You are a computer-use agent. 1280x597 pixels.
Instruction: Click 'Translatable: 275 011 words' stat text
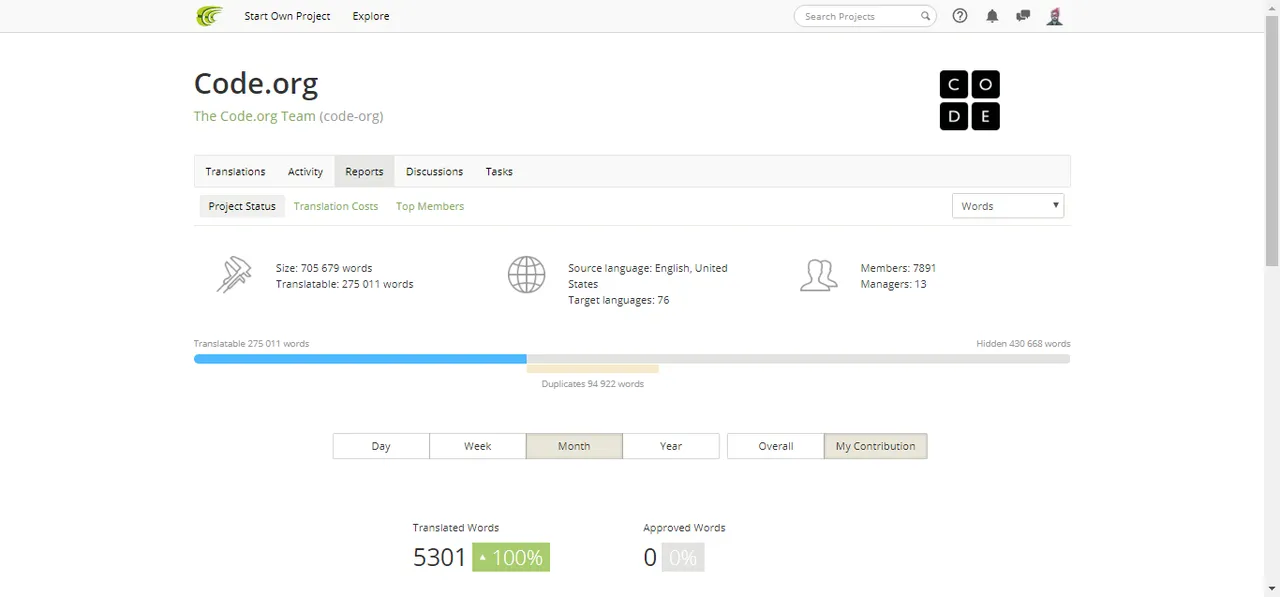click(344, 284)
